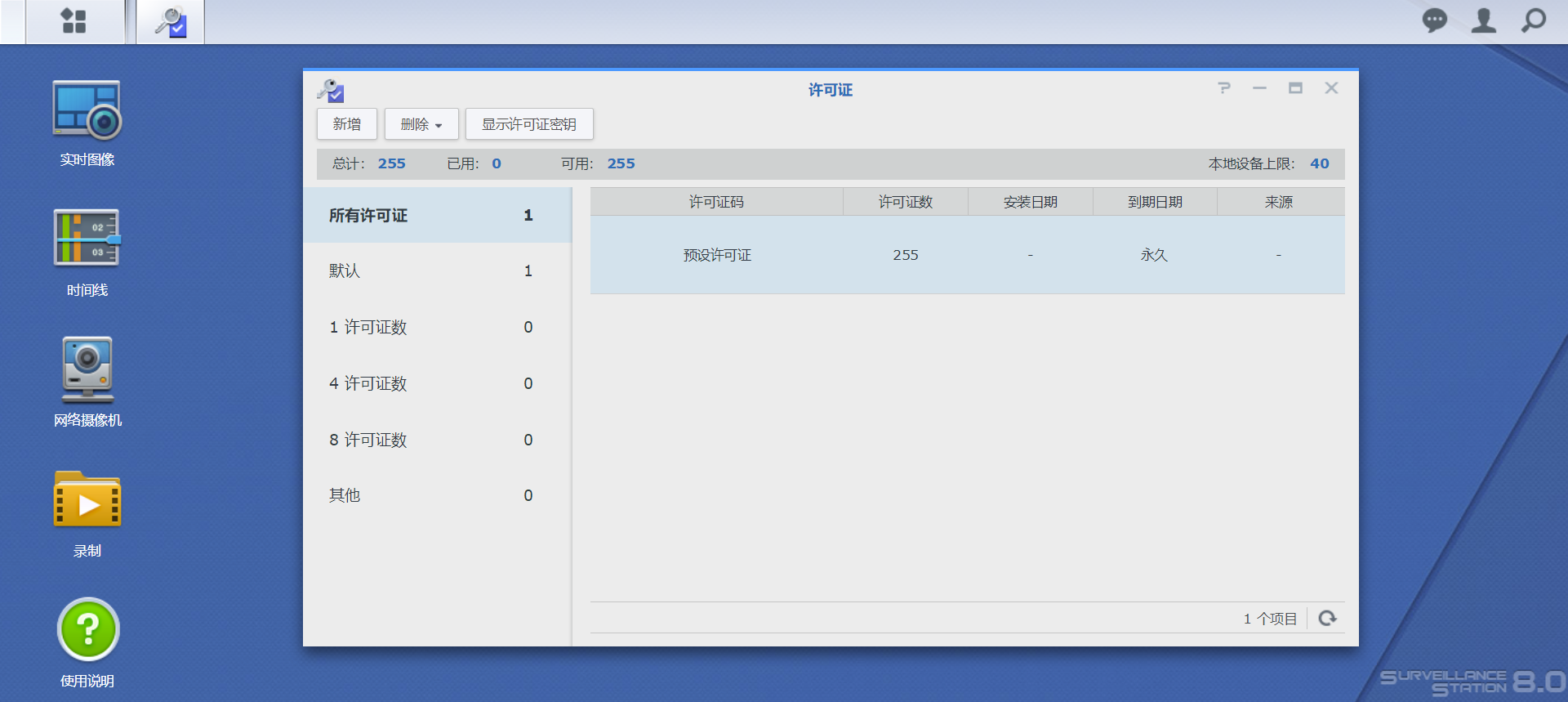
Task: Select the 预设许可证 row
Action: (x=968, y=255)
